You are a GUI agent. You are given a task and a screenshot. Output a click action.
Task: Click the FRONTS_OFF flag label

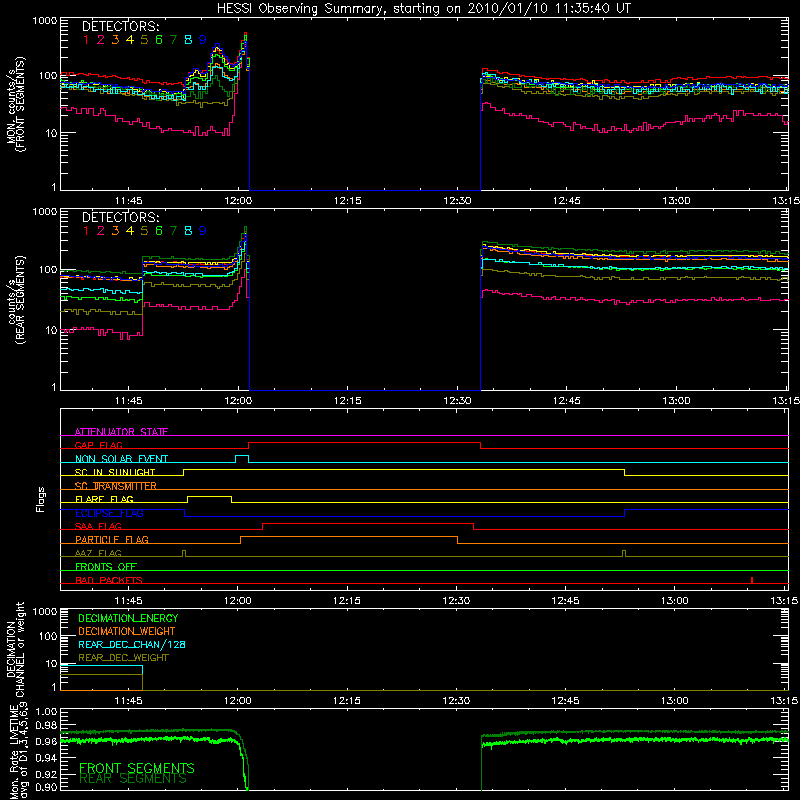[x=106, y=566]
